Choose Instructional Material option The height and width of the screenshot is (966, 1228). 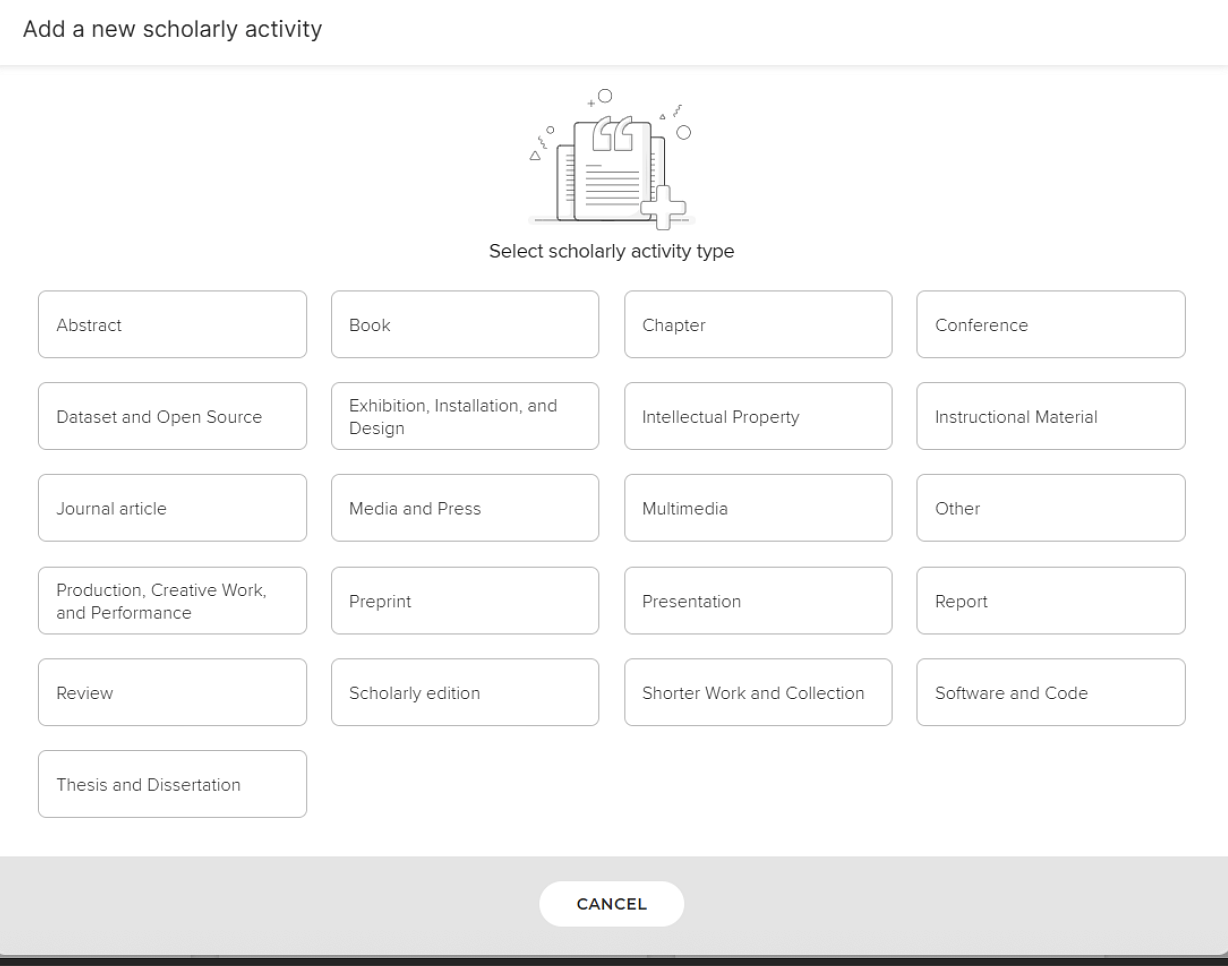(1051, 417)
